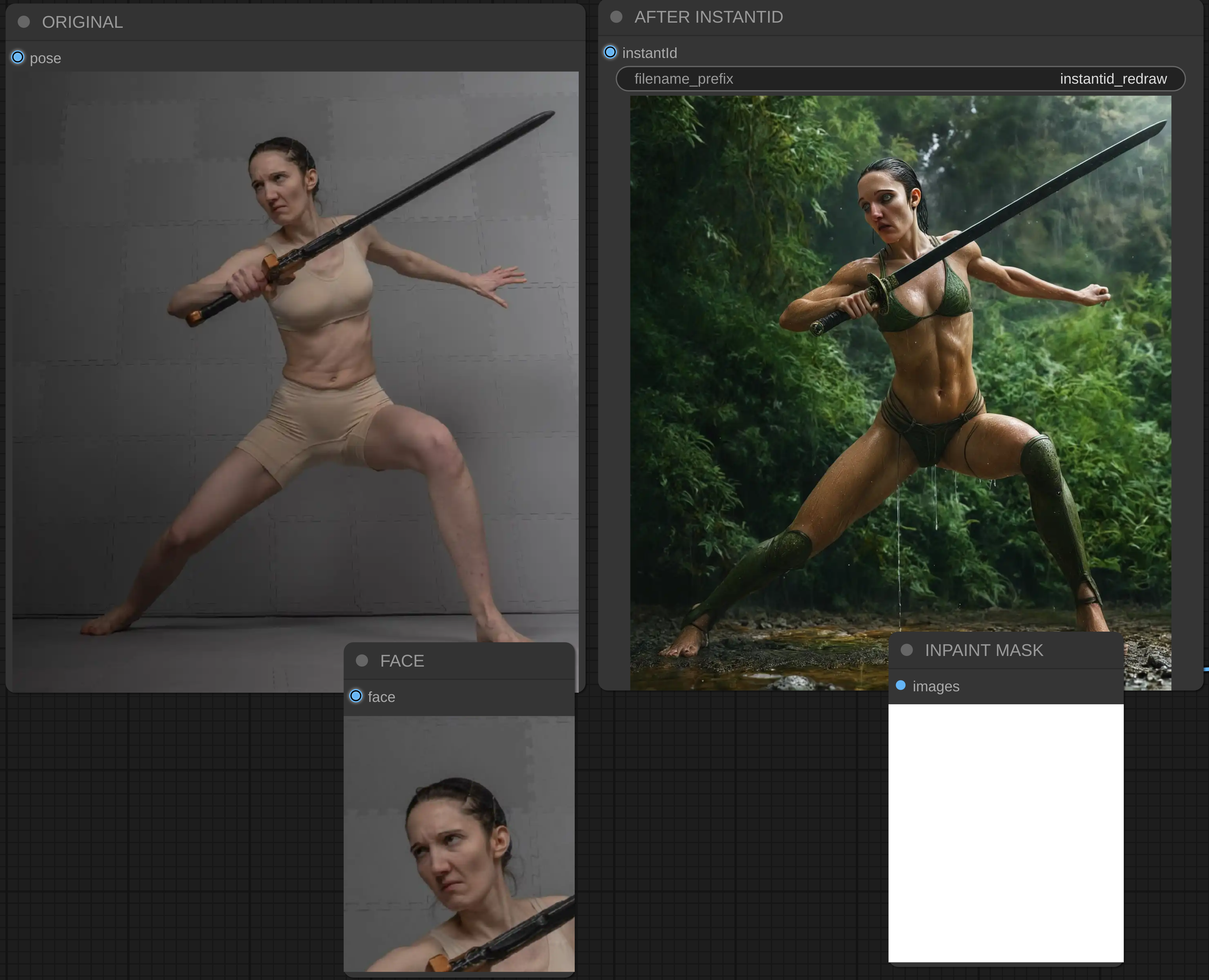Viewport: 1209px width, 980px height.
Task: Click the face input socket
Action: (x=356, y=696)
